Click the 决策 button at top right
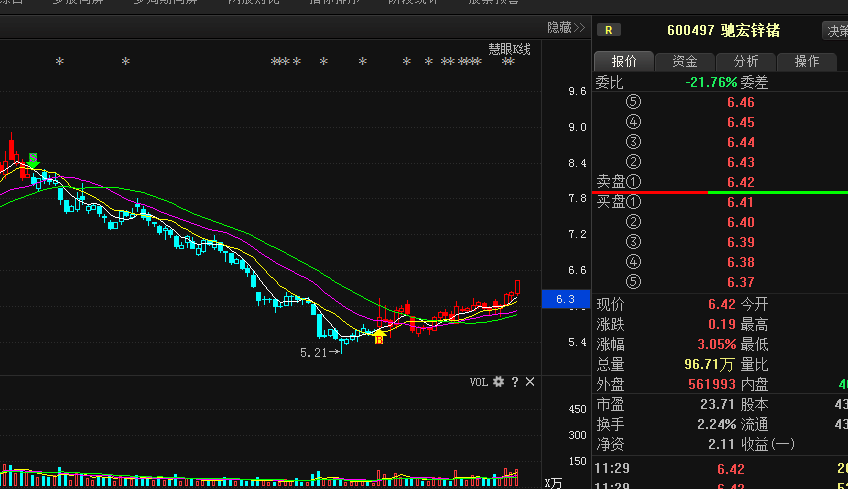Image resolution: width=848 pixels, height=489 pixels. 835,30
